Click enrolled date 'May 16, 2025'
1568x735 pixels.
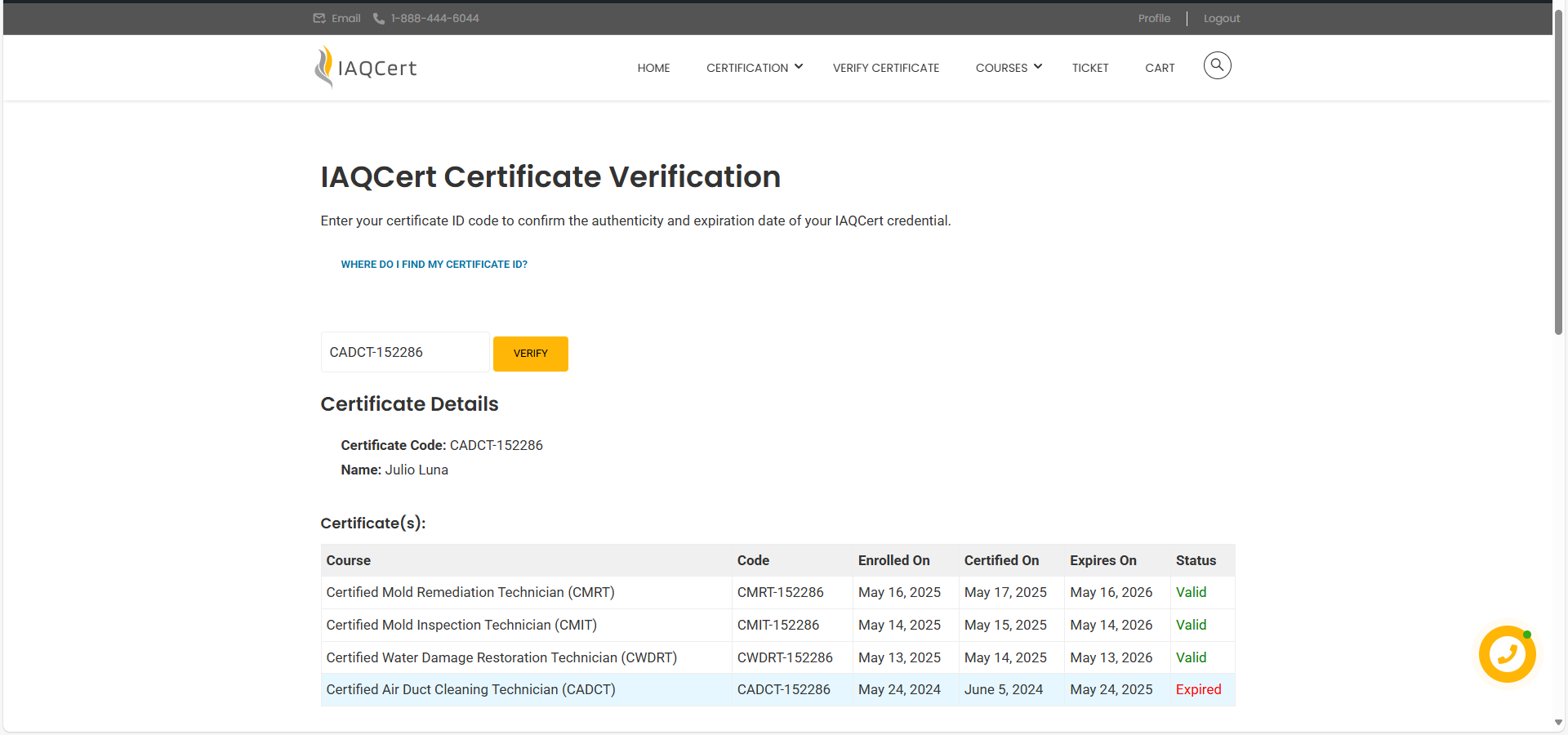tap(899, 592)
